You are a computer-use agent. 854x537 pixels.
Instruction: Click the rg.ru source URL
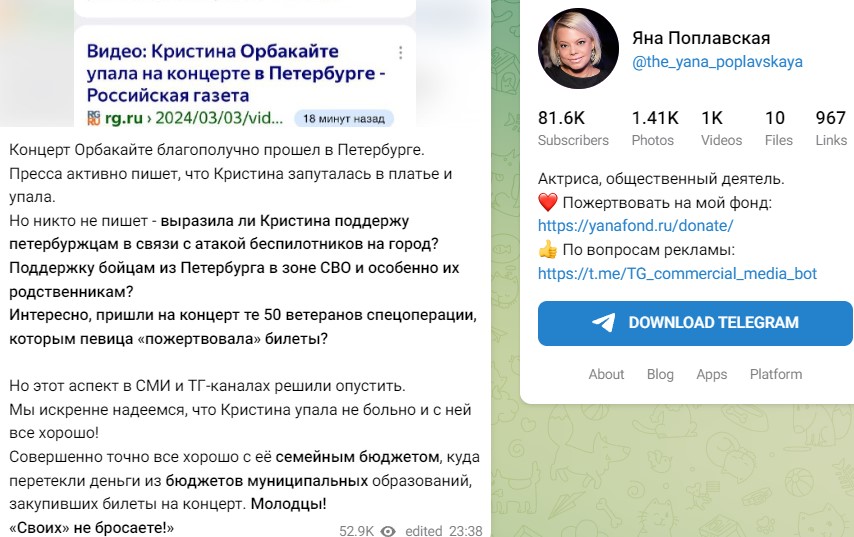(x=193, y=118)
